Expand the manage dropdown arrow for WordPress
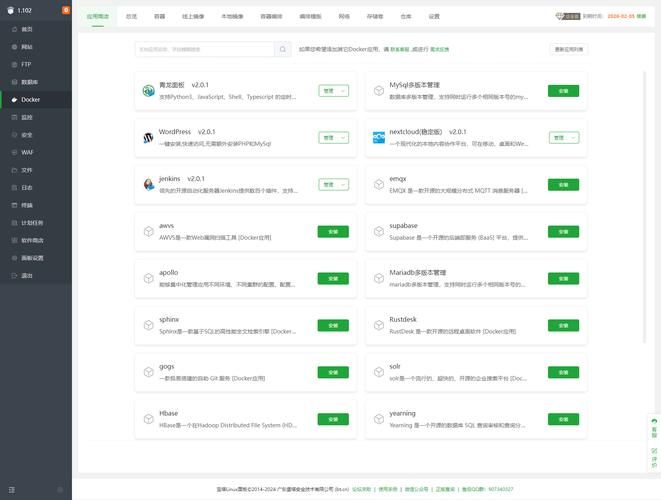661x500 pixels. click(343, 138)
